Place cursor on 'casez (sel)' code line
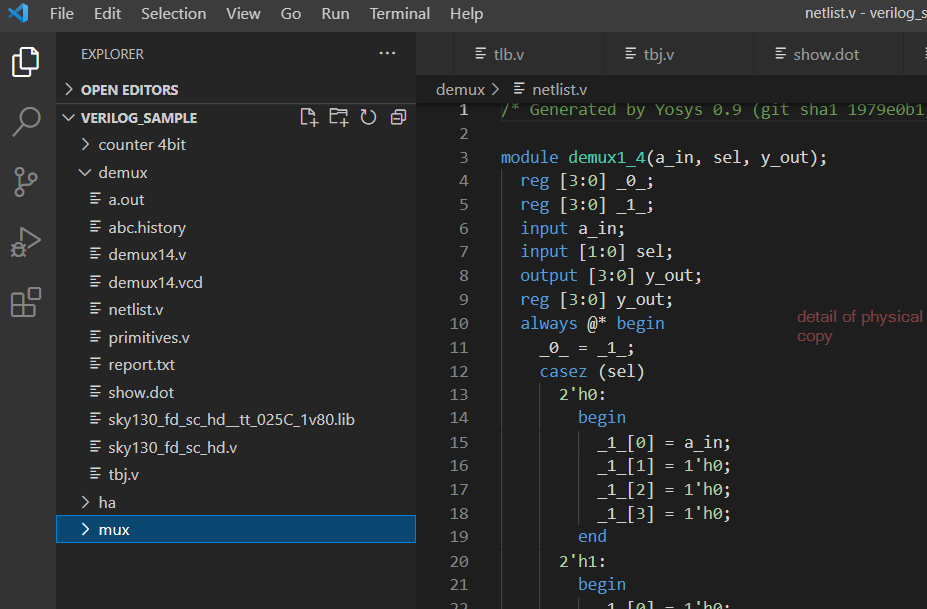This screenshot has height=609, width=927. (592, 371)
